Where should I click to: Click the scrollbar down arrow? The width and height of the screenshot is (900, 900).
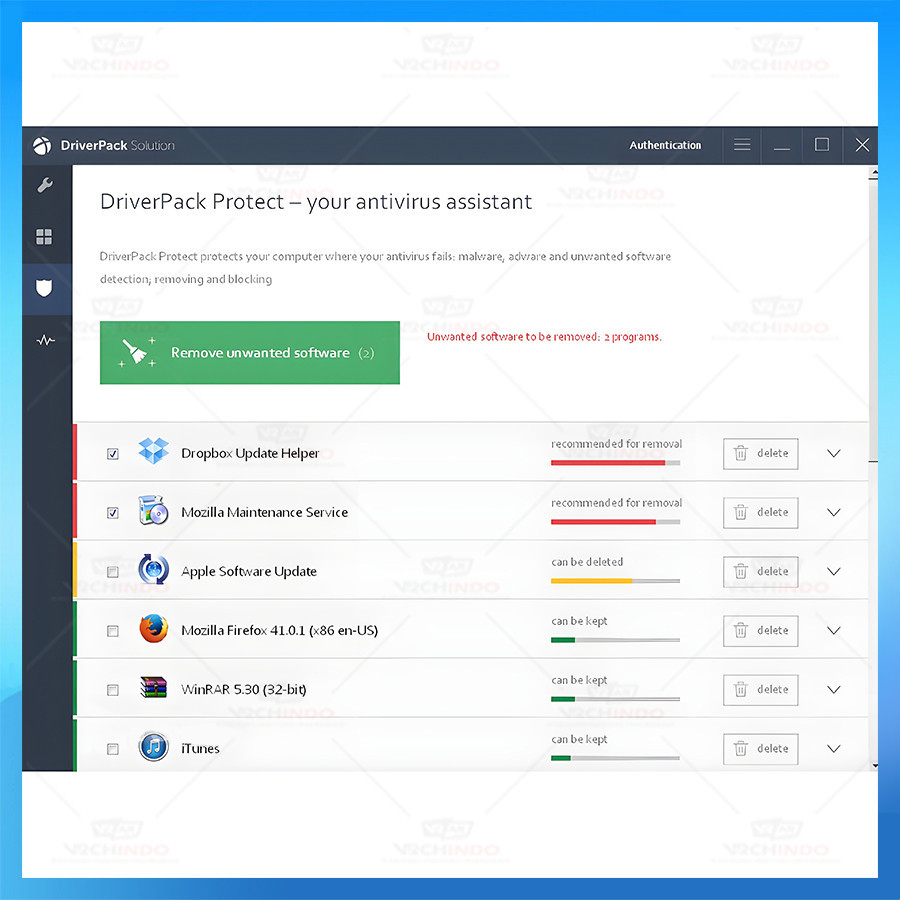(874, 765)
